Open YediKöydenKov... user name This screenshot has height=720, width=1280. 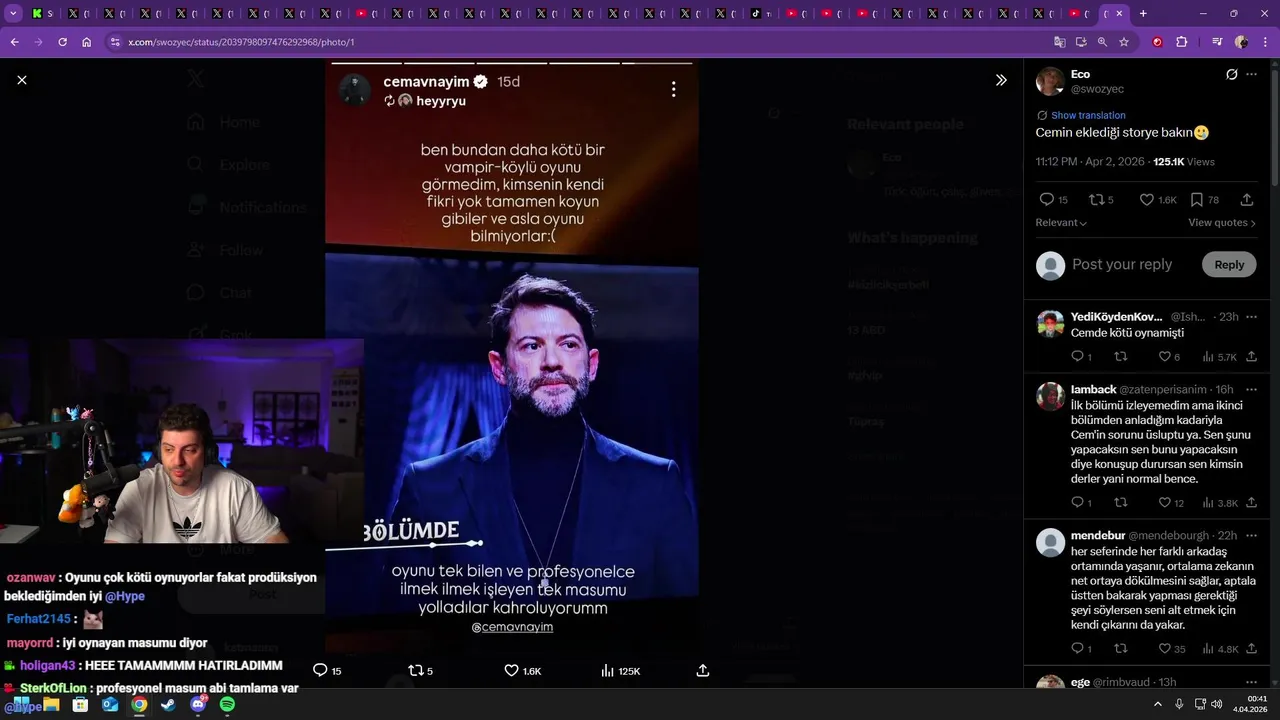[x=1116, y=317]
